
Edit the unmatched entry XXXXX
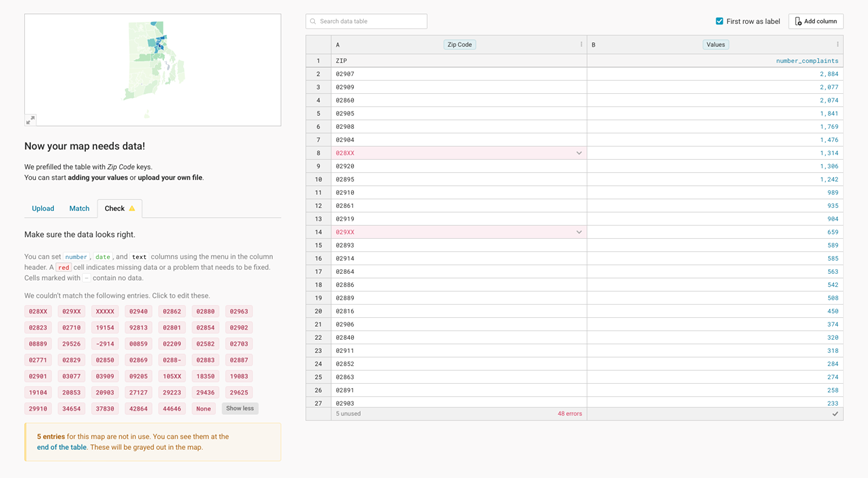[x=105, y=312]
